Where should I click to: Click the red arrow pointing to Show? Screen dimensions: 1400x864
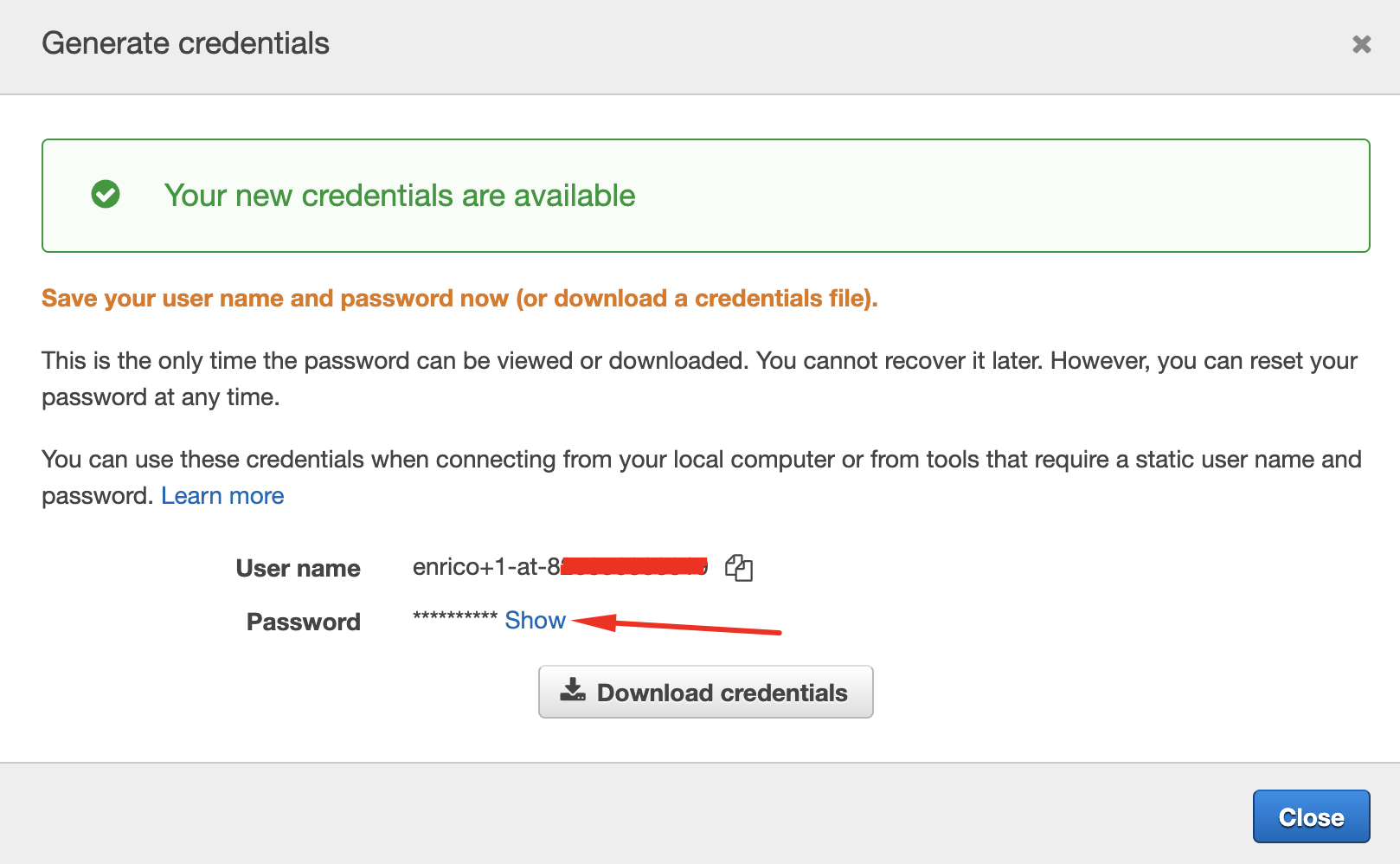pos(677,623)
